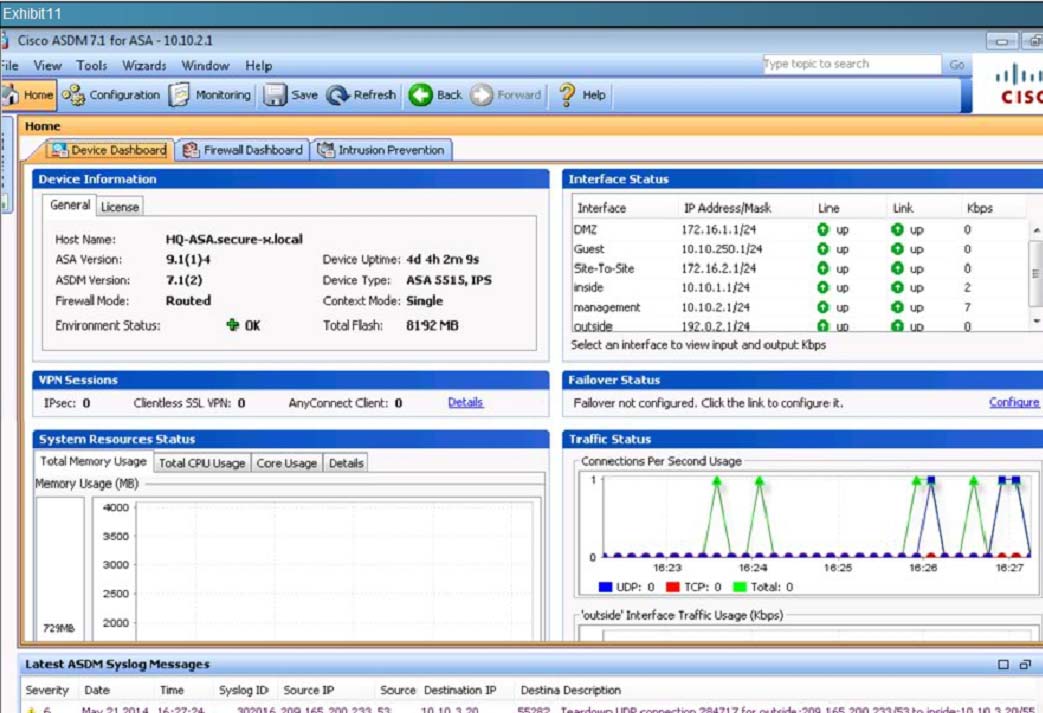1043x713 pixels.
Task: Click the Kbps column header
Action: (x=980, y=208)
